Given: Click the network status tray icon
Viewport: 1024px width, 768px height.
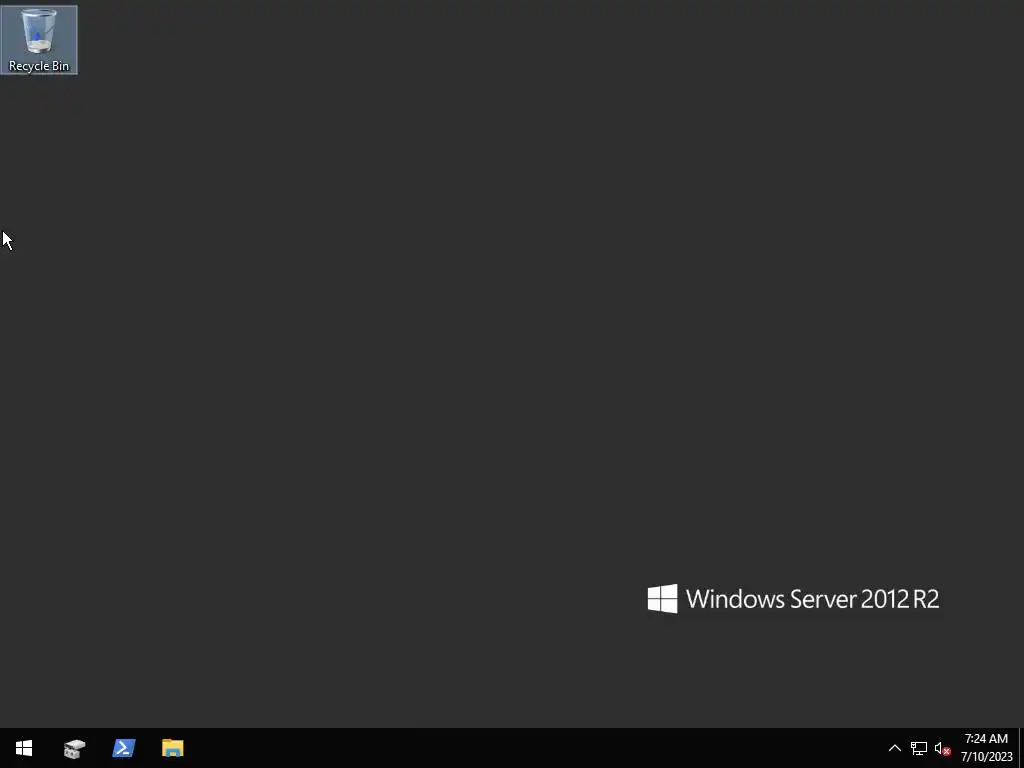Looking at the screenshot, I should coord(919,748).
